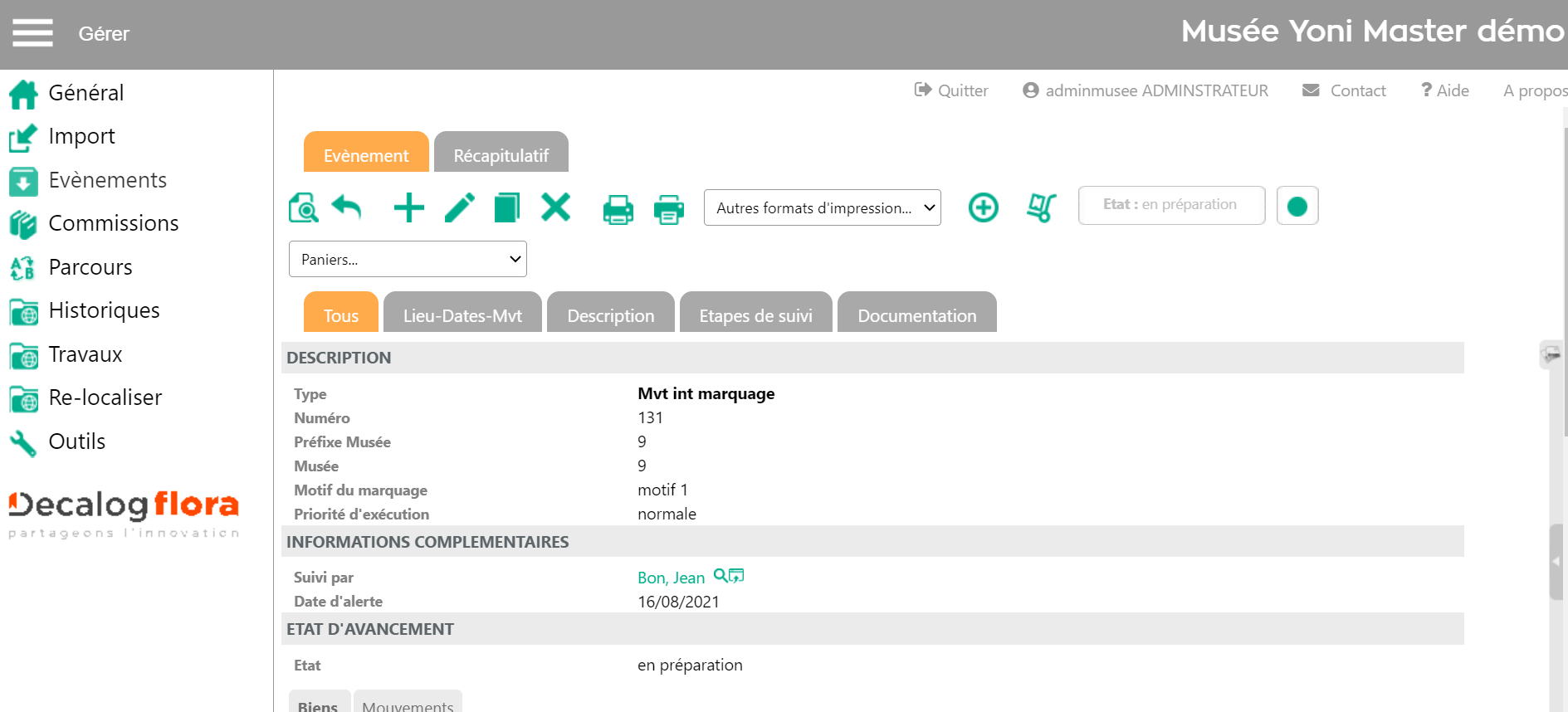
Task: Open Import in sidebar
Action: tap(82, 136)
